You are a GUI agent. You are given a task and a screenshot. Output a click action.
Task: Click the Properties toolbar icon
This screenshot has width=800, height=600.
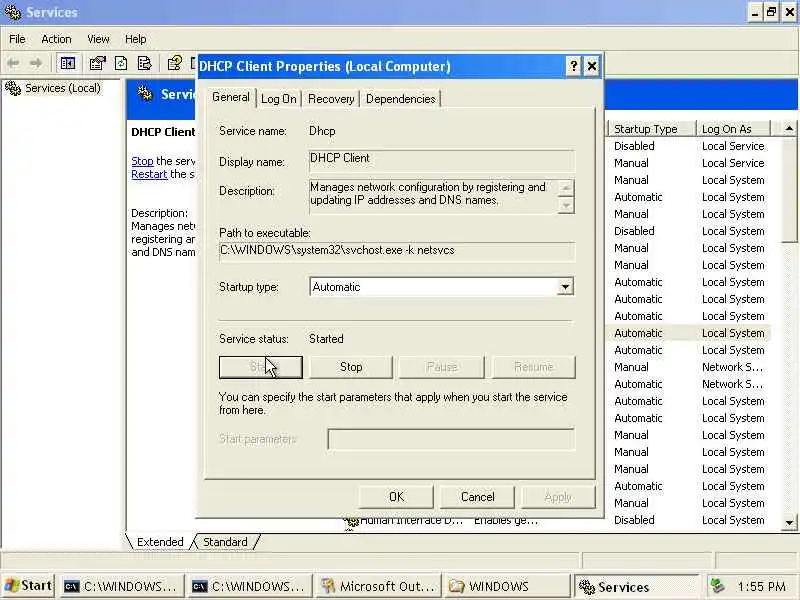point(97,63)
